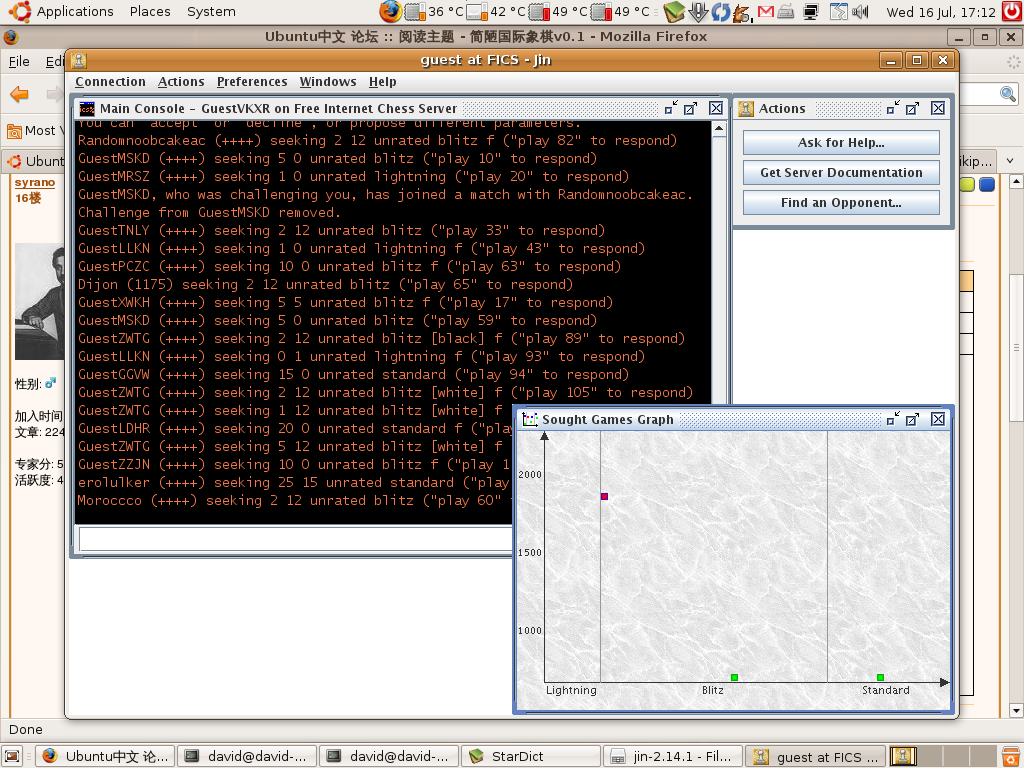The width and height of the screenshot is (1024, 768).
Task: Click the Find an Opponent... button
Action: [x=841, y=202]
